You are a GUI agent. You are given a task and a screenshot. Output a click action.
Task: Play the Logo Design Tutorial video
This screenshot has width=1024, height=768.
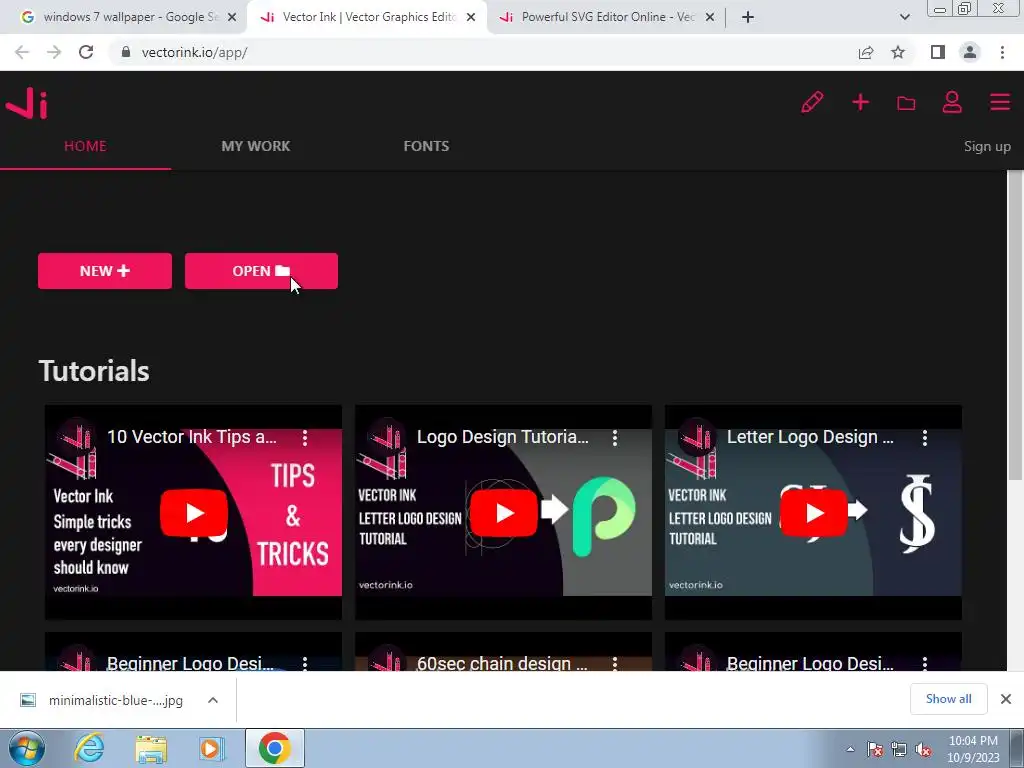coord(504,513)
